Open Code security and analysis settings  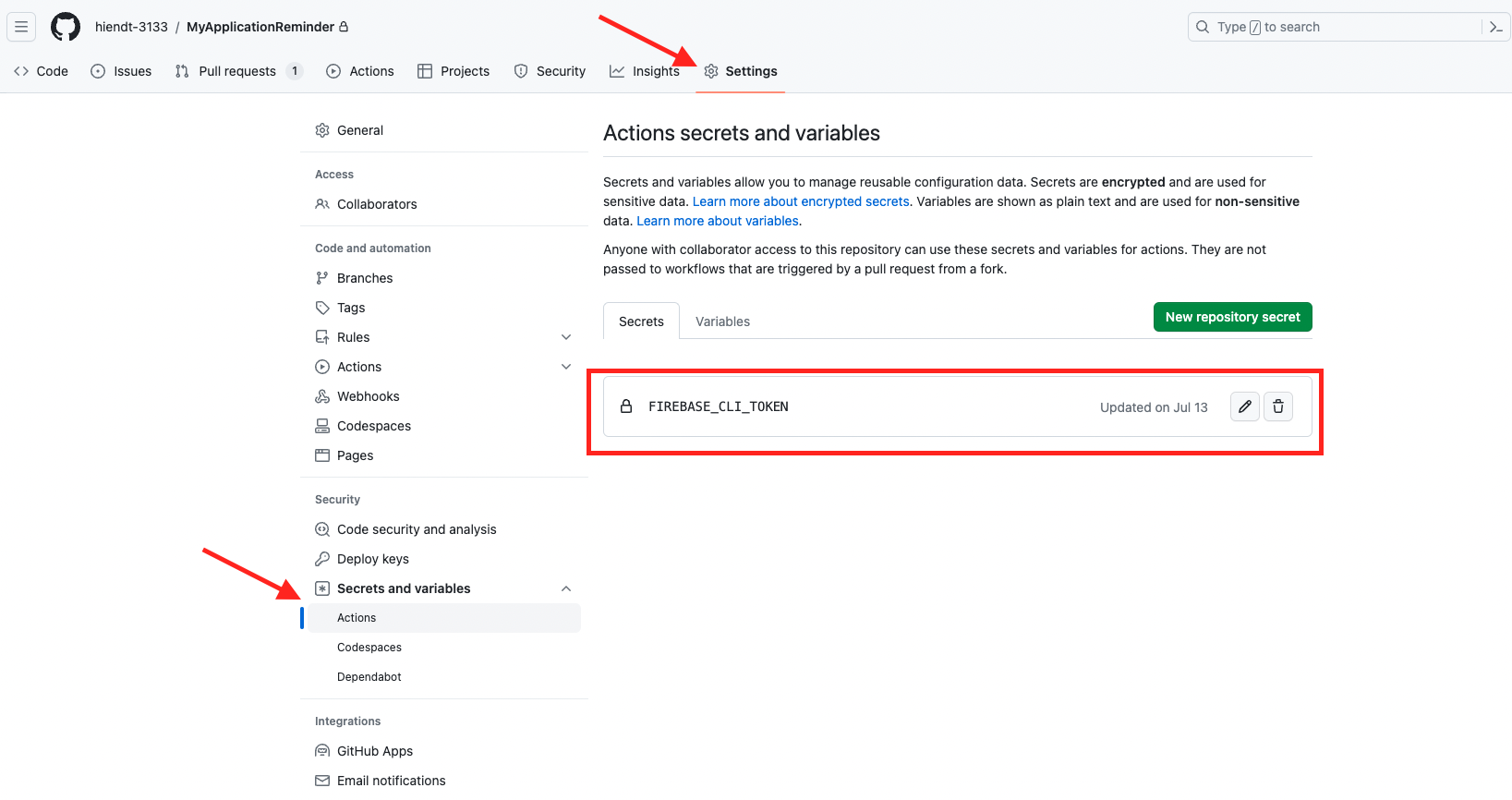[417, 529]
